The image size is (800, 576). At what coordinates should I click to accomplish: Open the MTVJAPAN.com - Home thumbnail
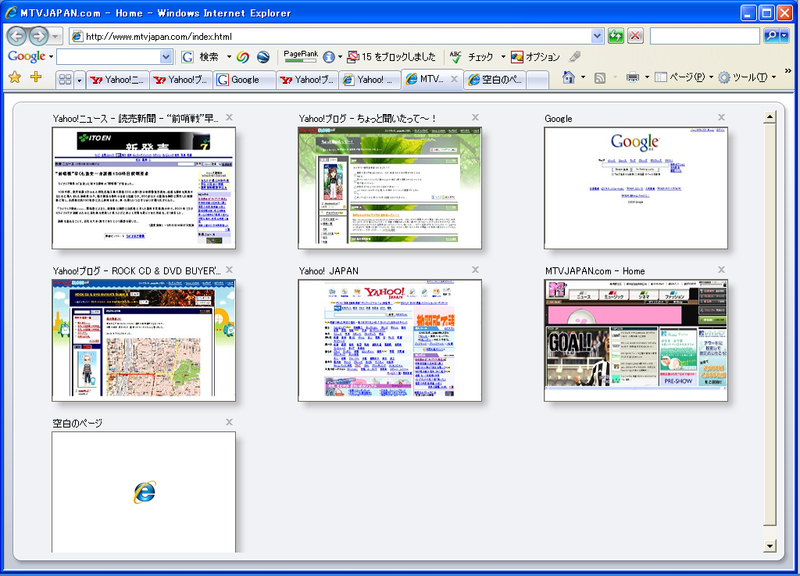click(x=636, y=340)
